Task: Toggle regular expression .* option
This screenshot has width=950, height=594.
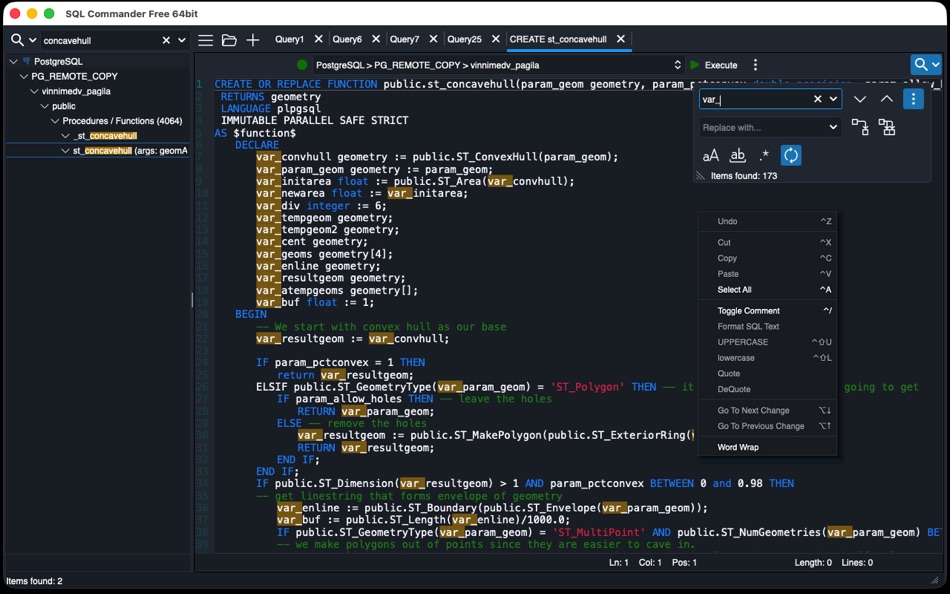Action: tap(764, 155)
